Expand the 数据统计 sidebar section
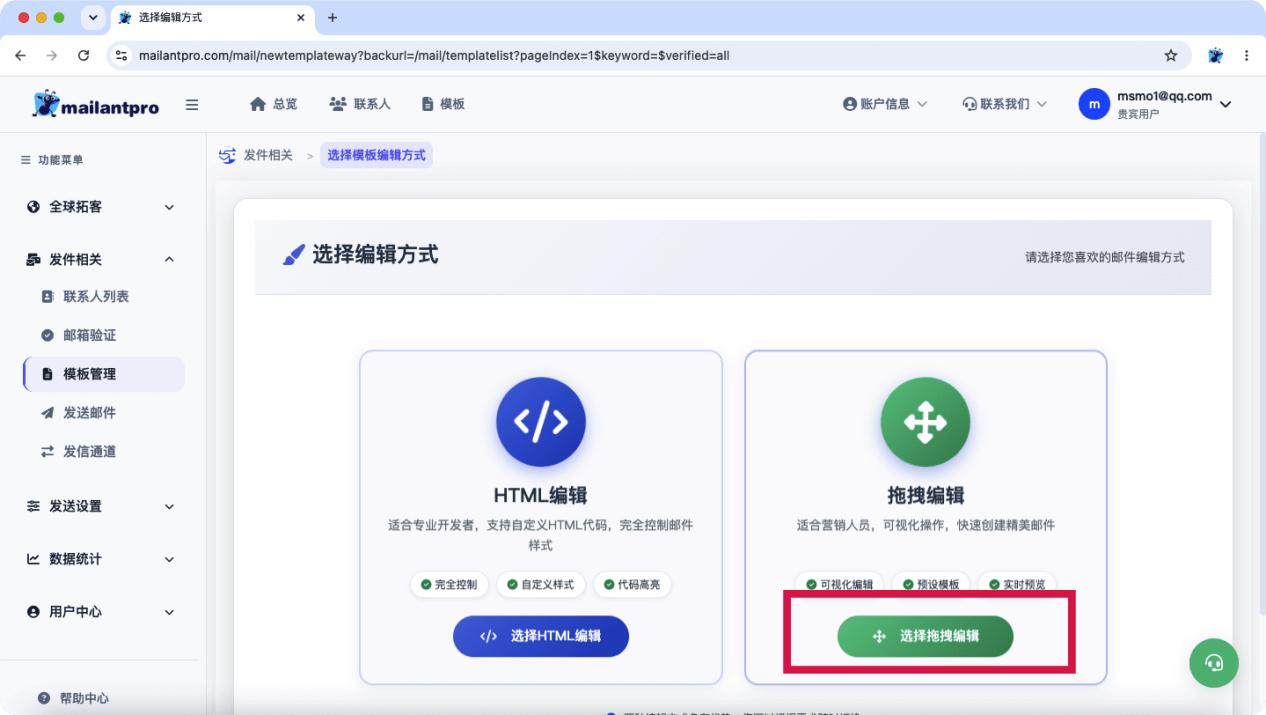 pyautogui.click(x=100, y=559)
